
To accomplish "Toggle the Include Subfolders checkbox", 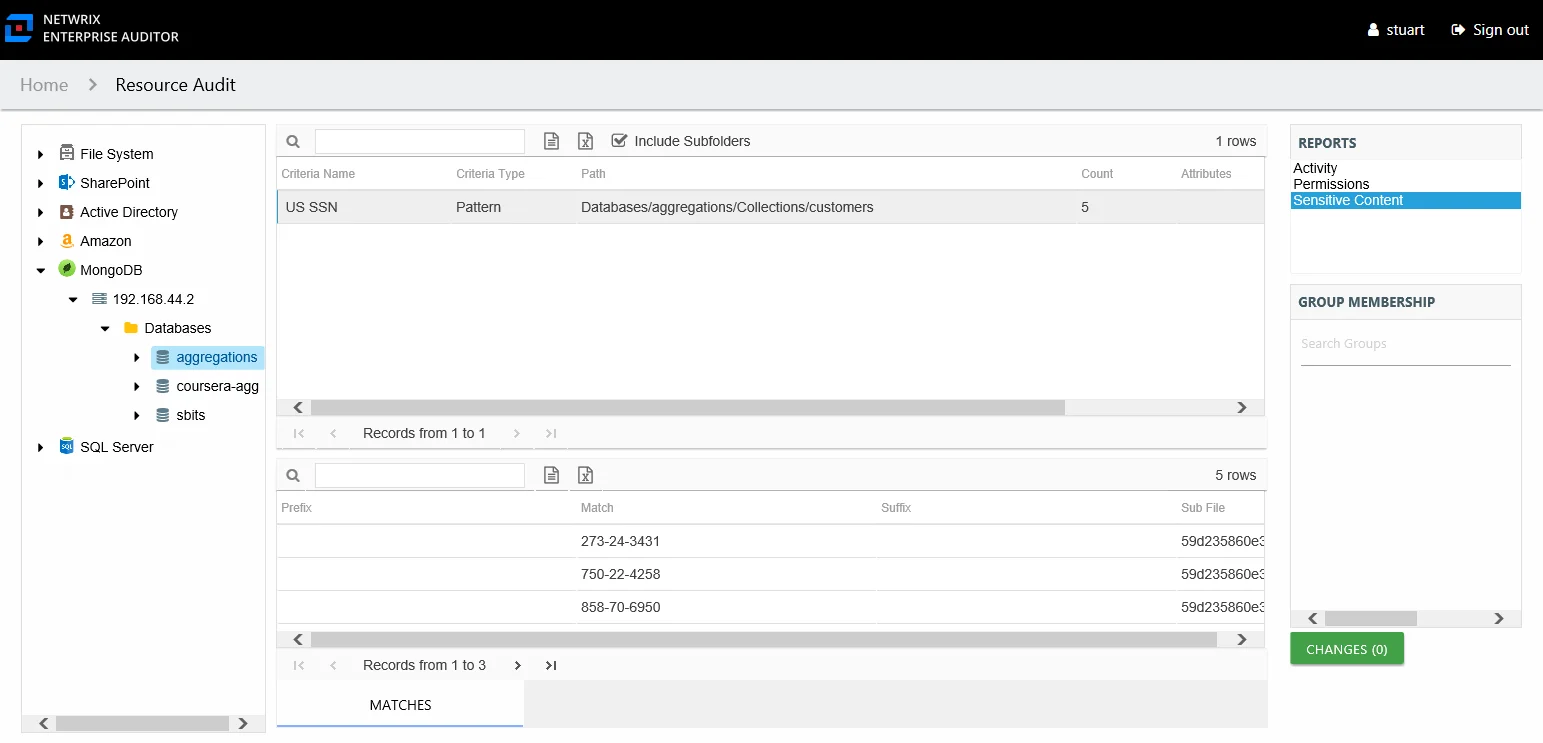I will tap(619, 141).
